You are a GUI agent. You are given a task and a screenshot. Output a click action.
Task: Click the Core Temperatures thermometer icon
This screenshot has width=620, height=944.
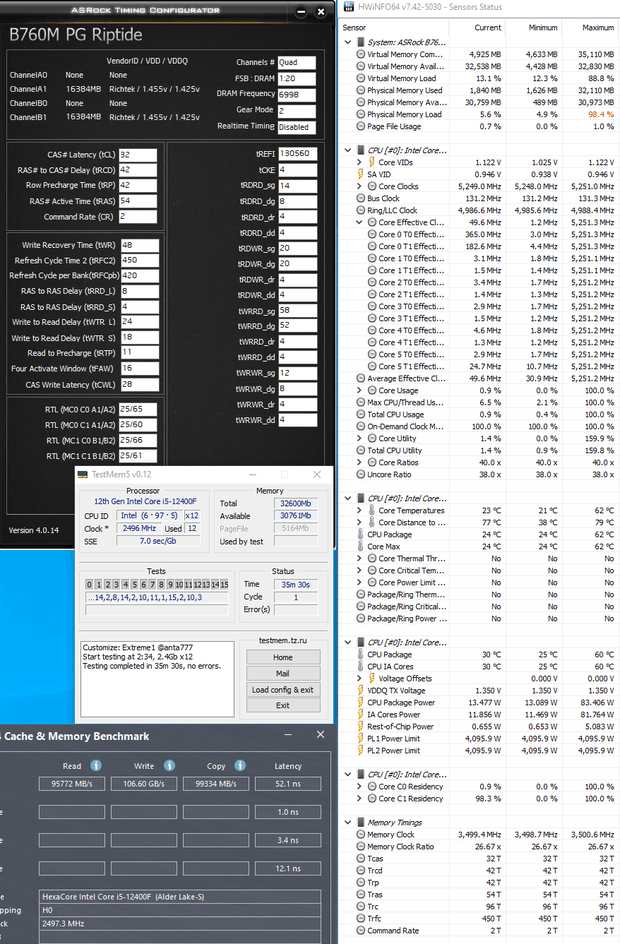point(371,510)
